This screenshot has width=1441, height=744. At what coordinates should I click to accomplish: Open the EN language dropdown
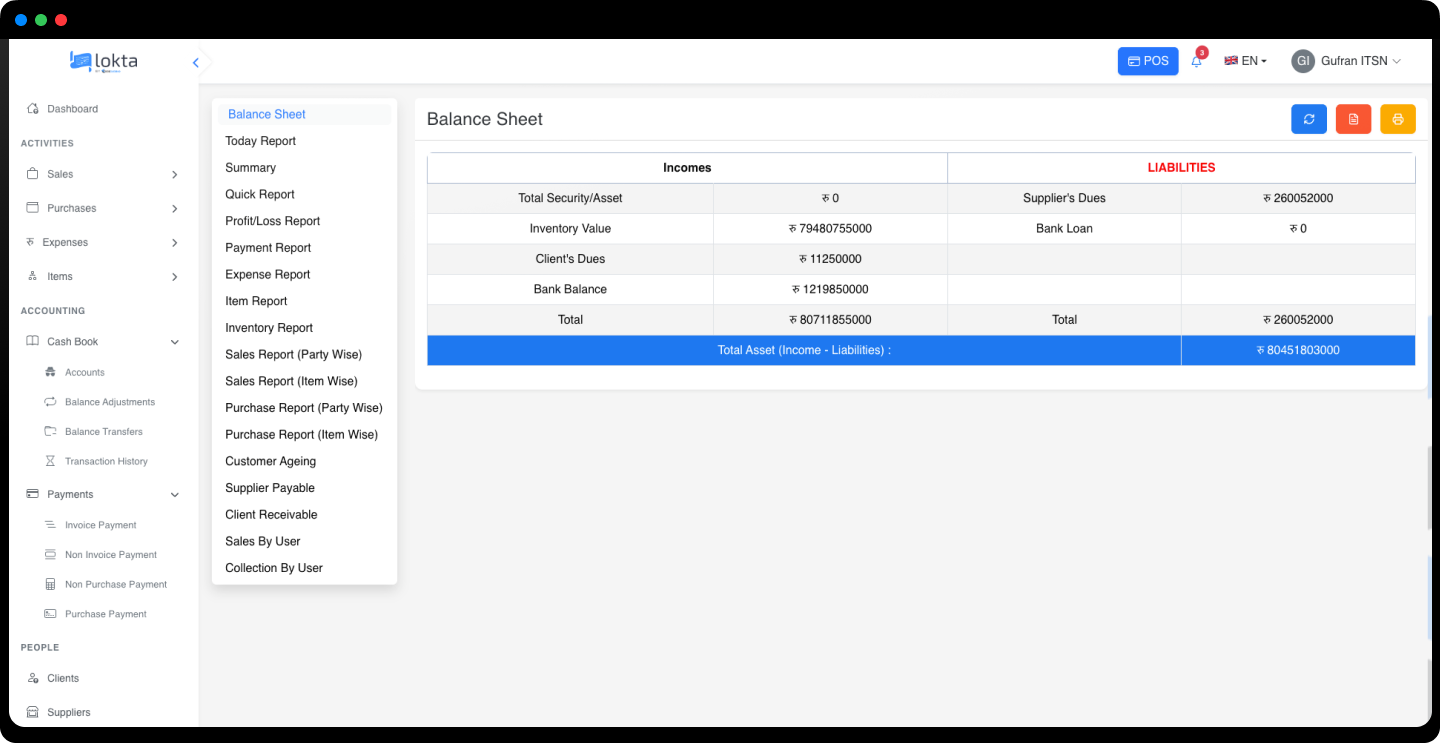[1246, 61]
